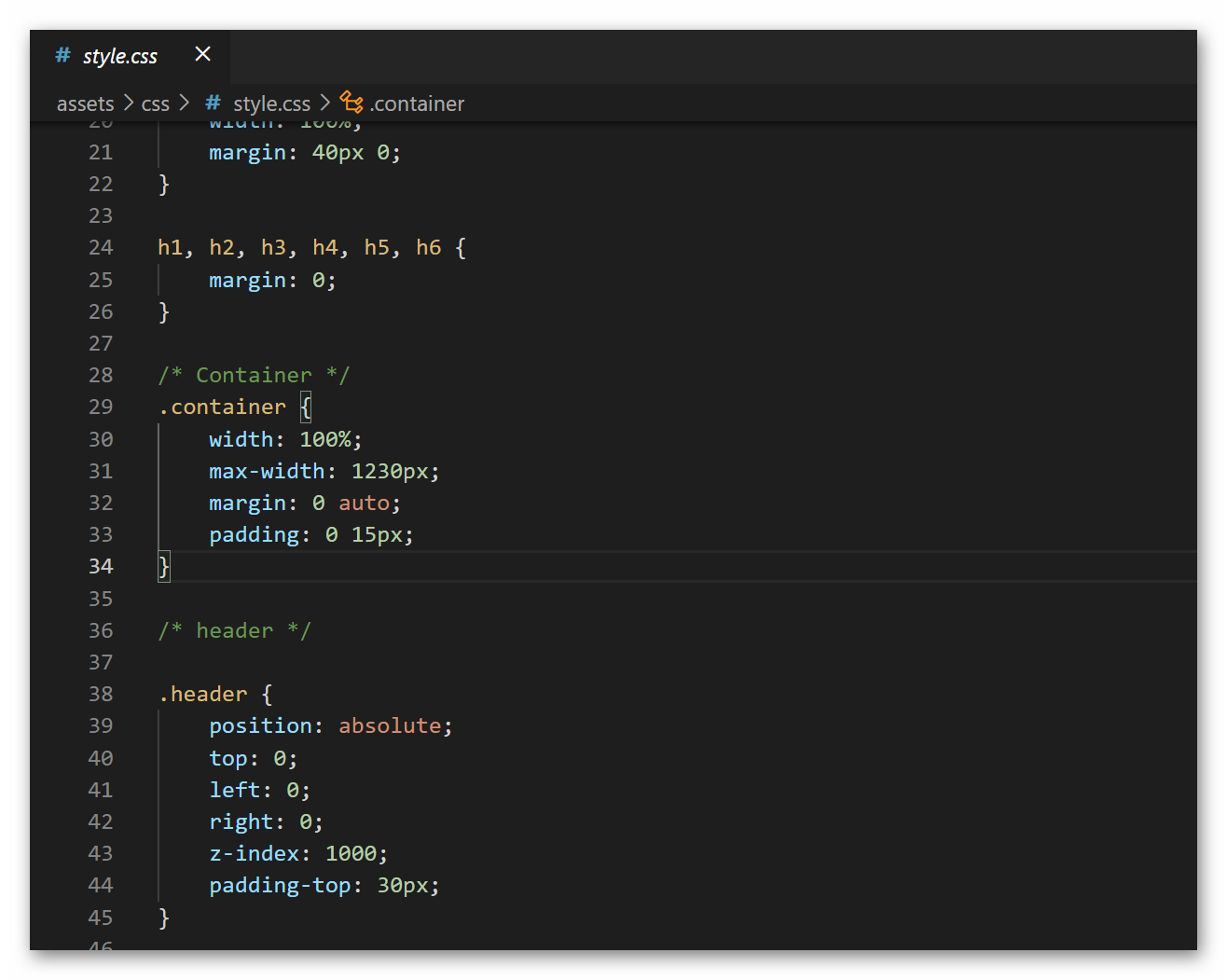1227x980 pixels.
Task: Click line number 34 in gutter
Action: 101,567
